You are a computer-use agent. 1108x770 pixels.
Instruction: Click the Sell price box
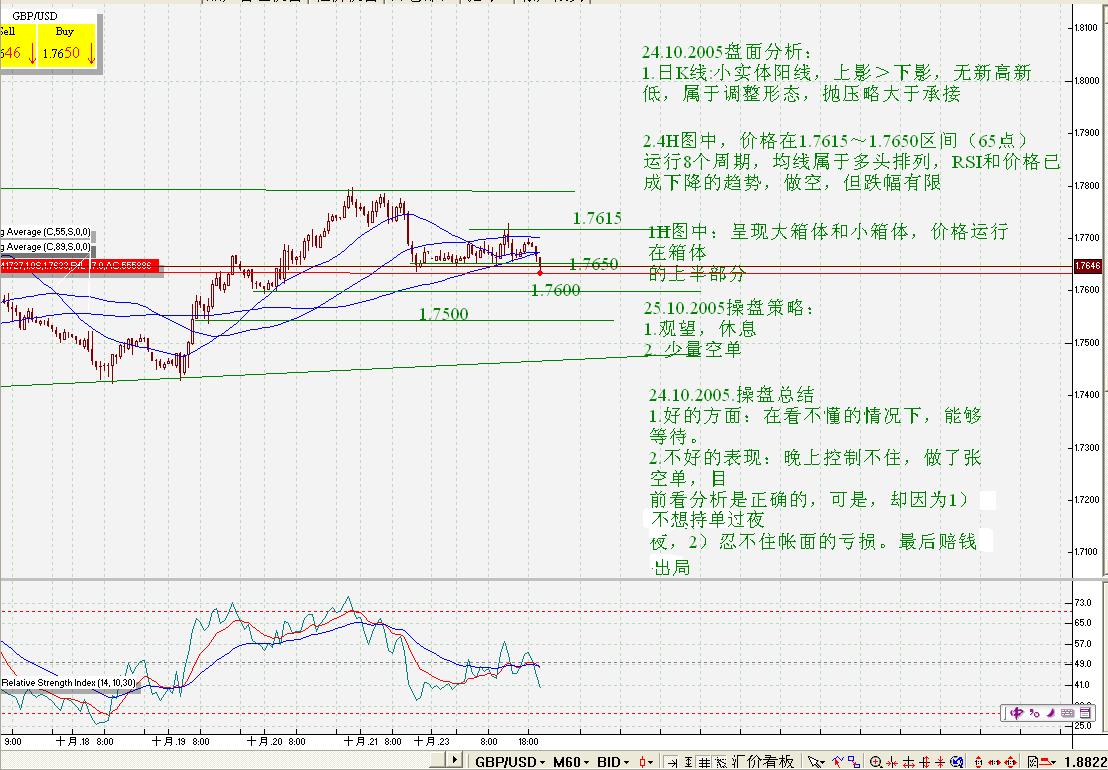coord(18,45)
